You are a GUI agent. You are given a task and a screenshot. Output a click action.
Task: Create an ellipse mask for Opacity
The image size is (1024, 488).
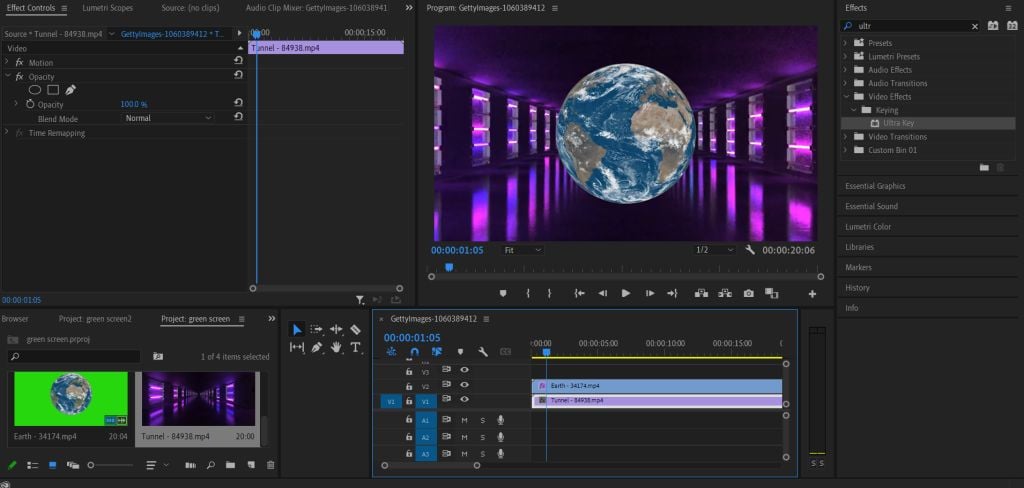tap(35, 90)
